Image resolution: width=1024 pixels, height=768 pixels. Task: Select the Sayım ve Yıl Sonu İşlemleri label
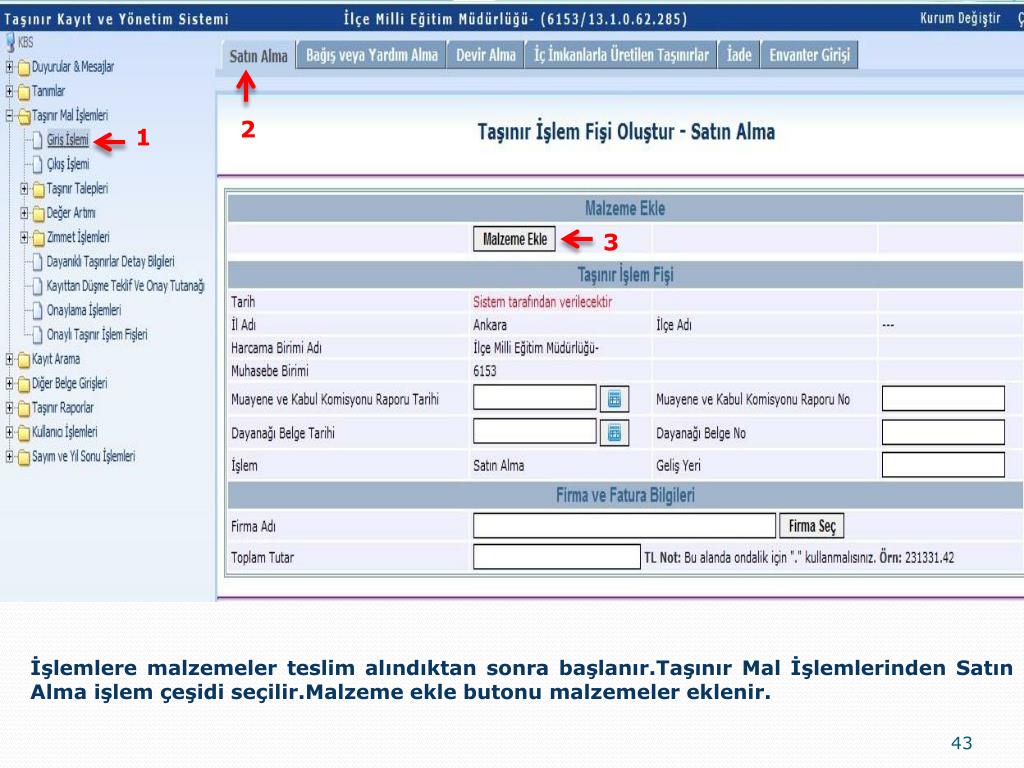(84, 456)
